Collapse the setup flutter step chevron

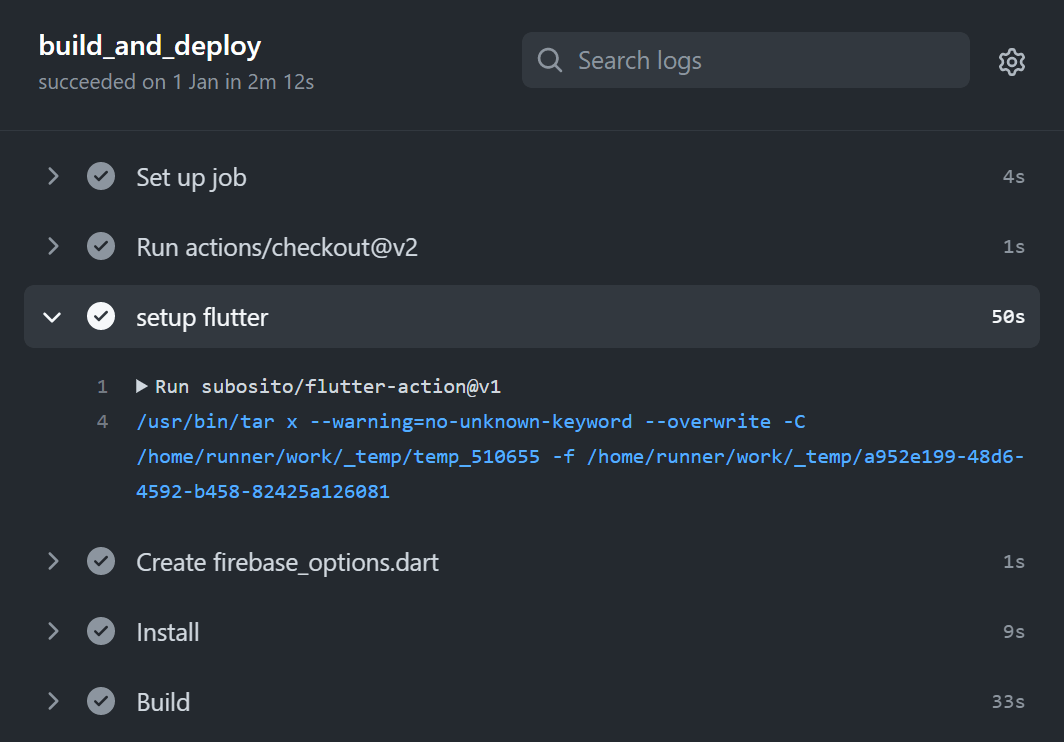[x=52, y=317]
